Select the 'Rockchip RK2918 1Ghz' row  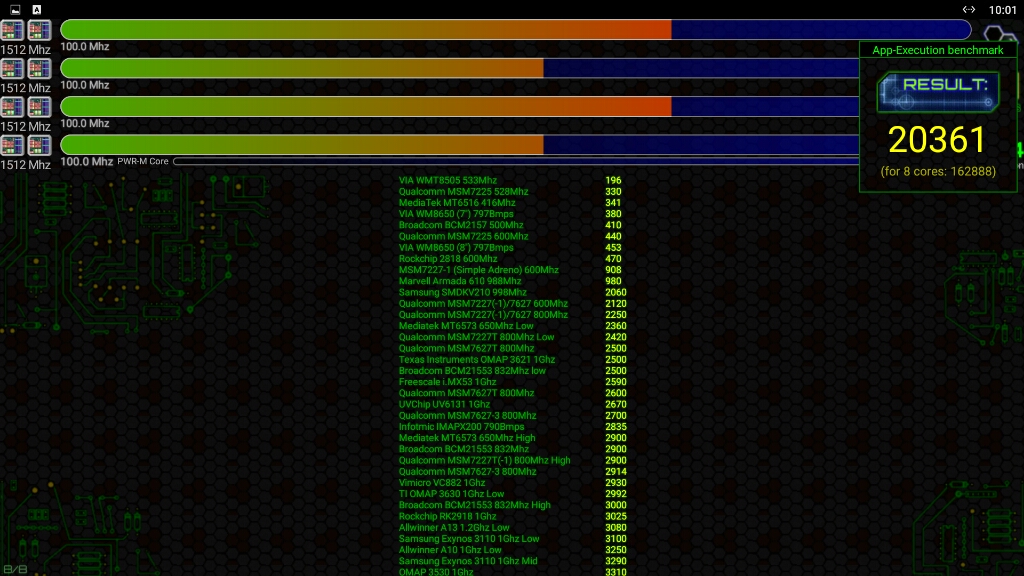(x=513, y=516)
